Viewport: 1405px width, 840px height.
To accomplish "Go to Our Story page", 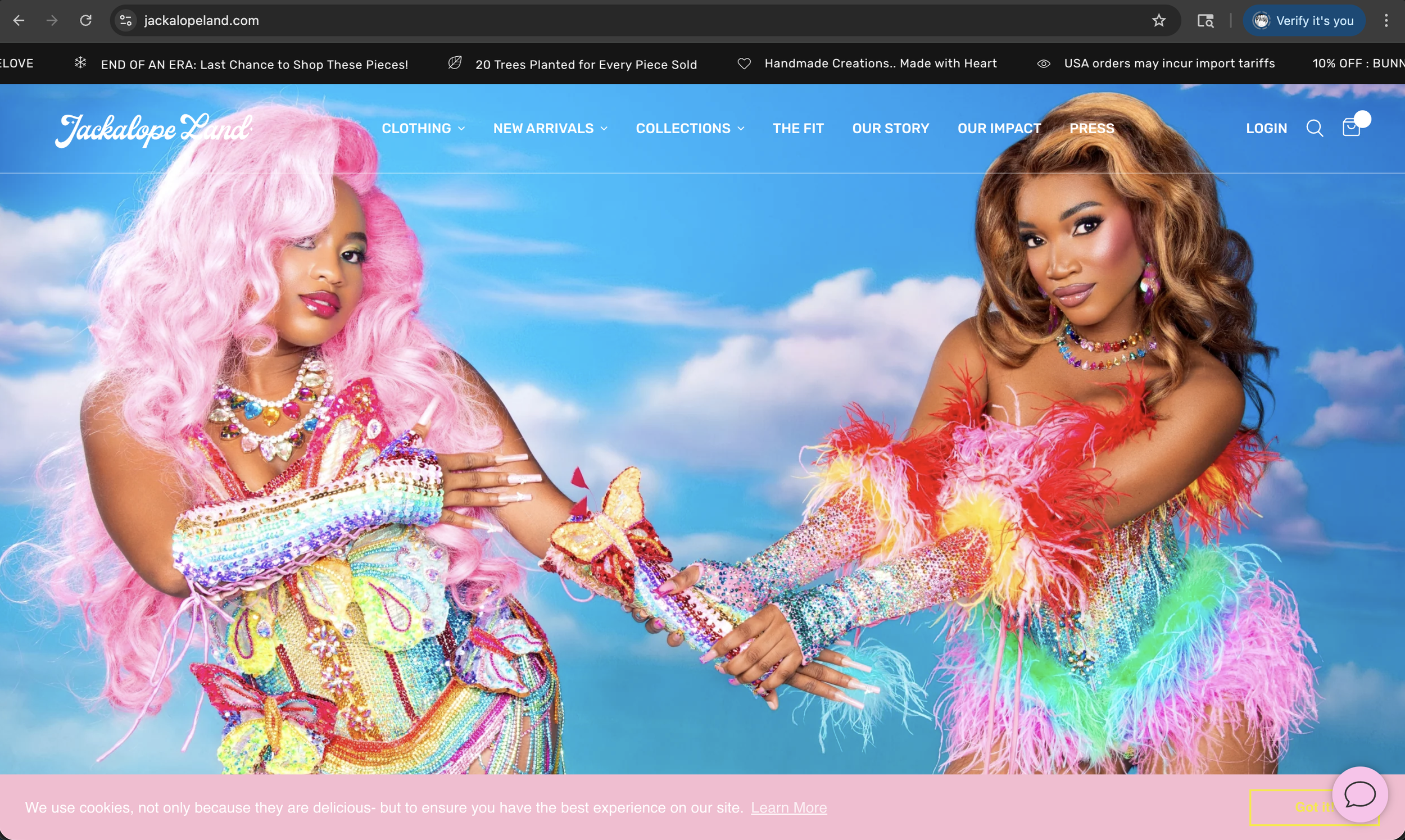I will click(x=890, y=129).
